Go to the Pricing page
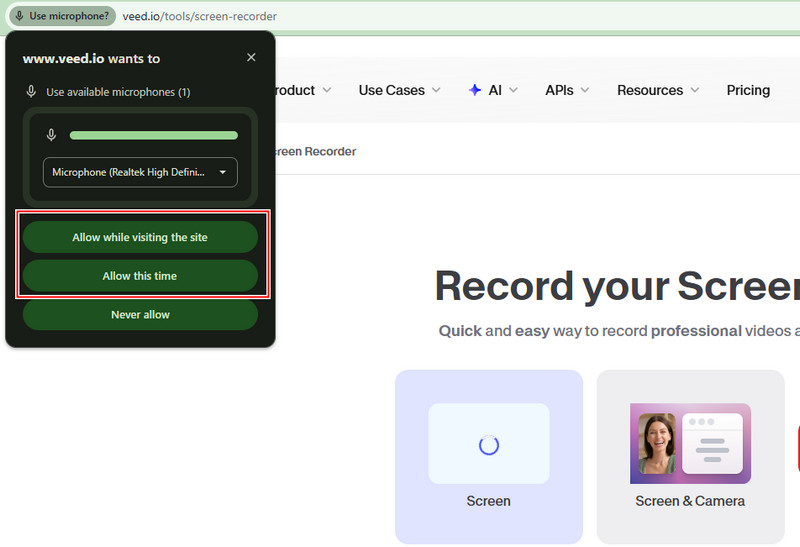800x547 pixels. click(x=748, y=90)
